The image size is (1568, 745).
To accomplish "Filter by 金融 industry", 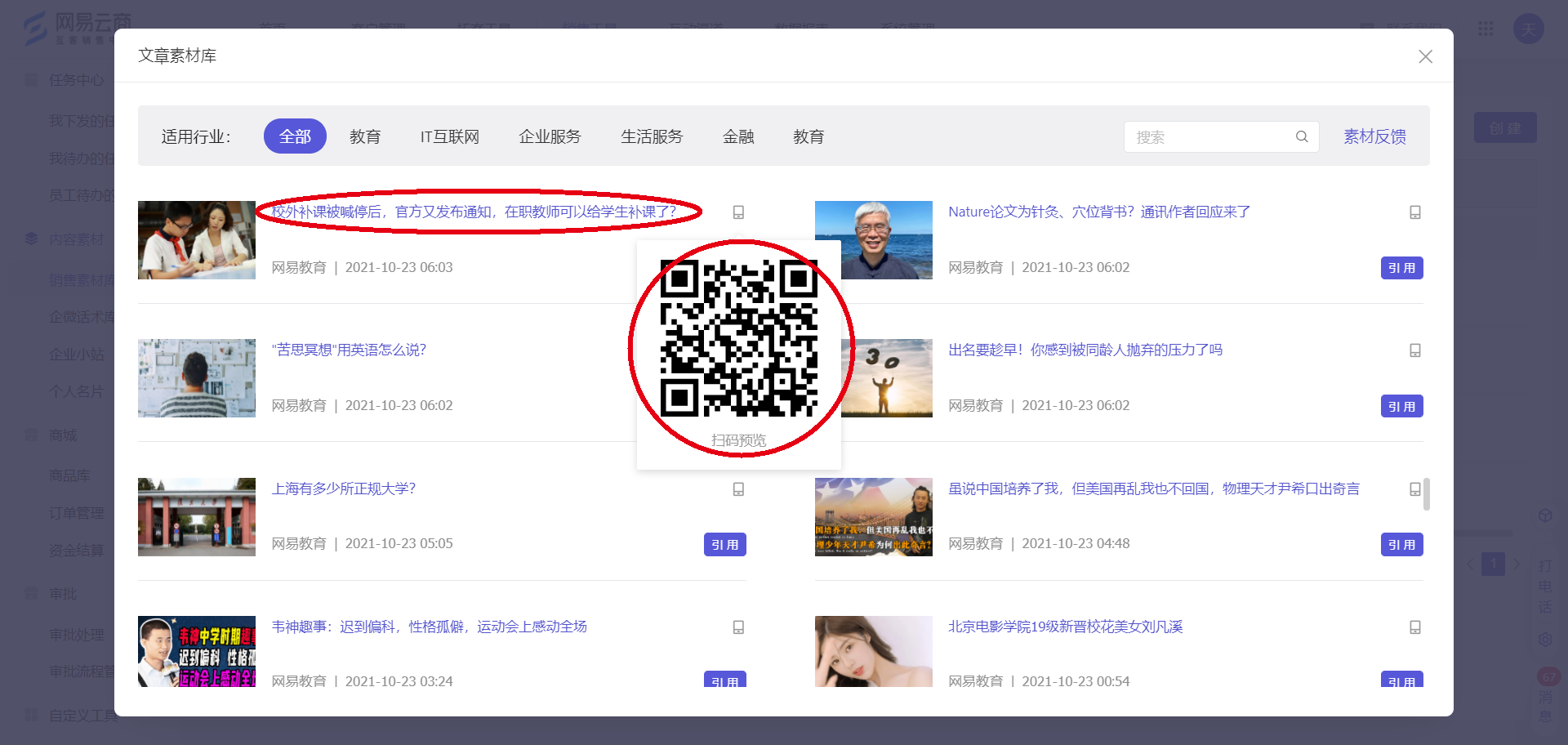I will (738, 137).
